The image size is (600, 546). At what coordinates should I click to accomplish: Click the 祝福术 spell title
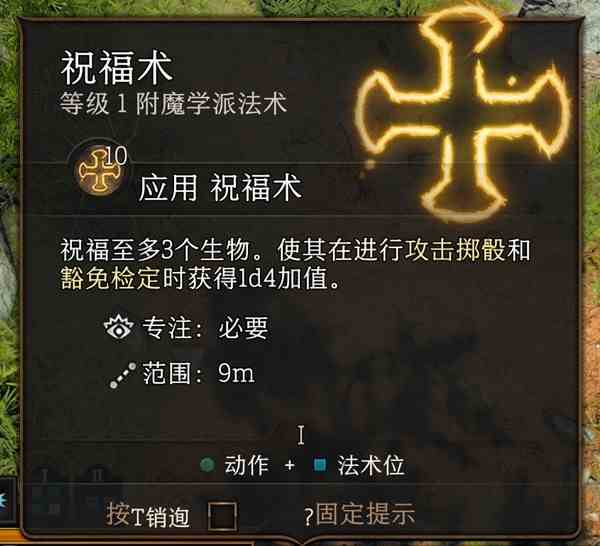pyautogui.click(x=117, y=68)
